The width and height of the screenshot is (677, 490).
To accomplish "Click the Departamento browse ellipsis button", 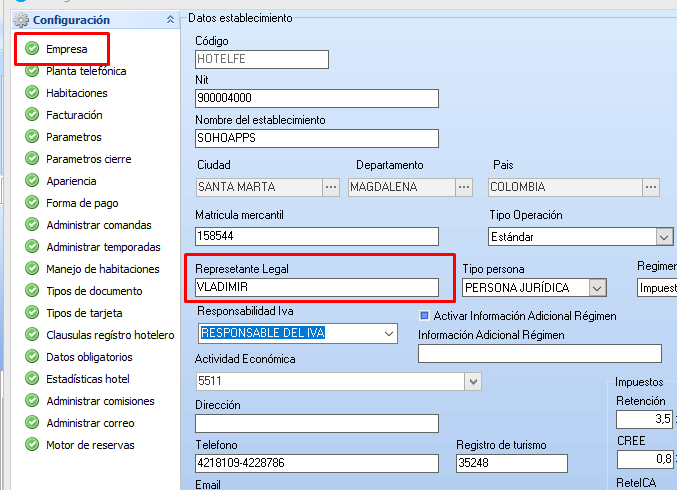I will (464, 187).
